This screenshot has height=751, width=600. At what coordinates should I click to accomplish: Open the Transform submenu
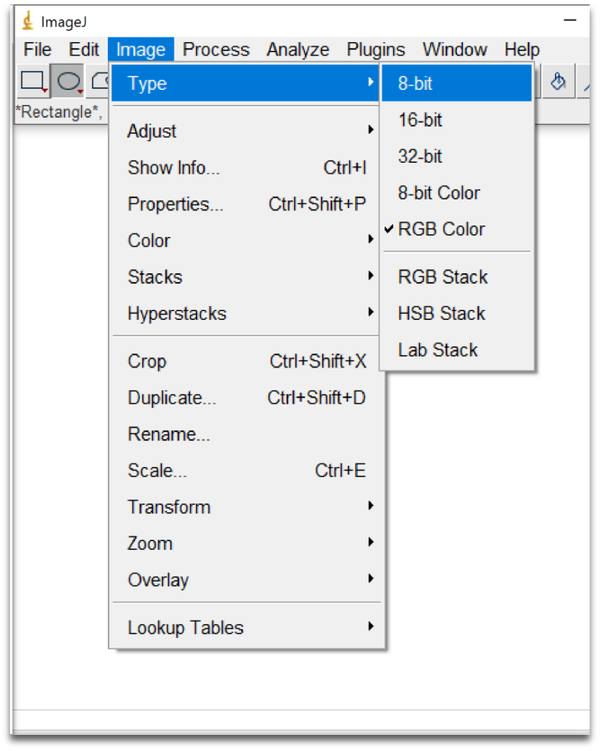click(x=169, y=507)
